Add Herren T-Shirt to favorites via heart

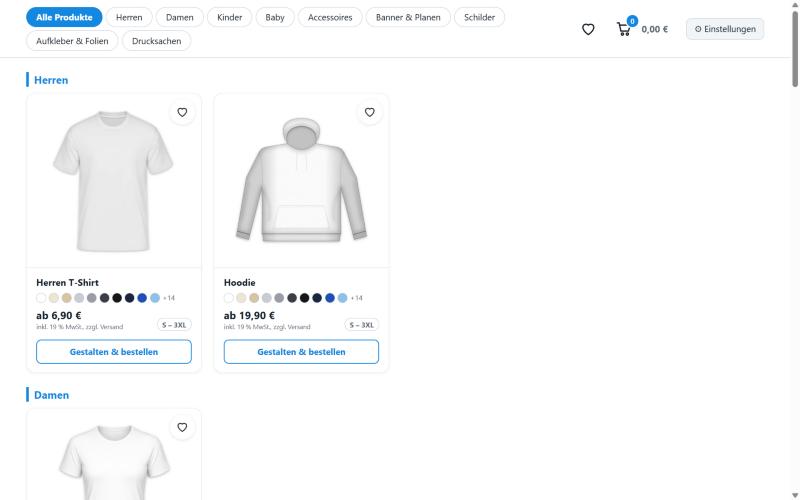182,112
